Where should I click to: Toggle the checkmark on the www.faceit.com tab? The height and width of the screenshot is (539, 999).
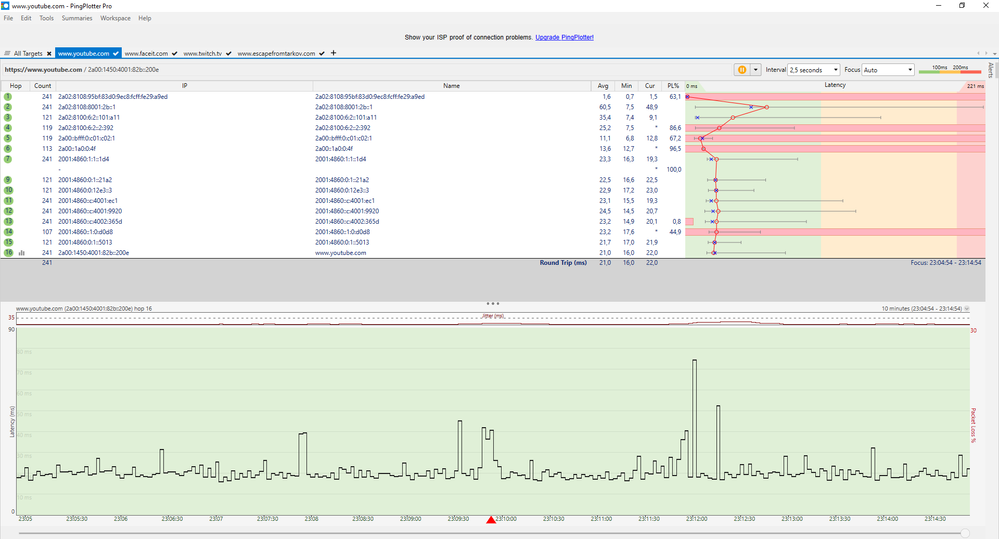pyautogui.click(x=175, y=54)
